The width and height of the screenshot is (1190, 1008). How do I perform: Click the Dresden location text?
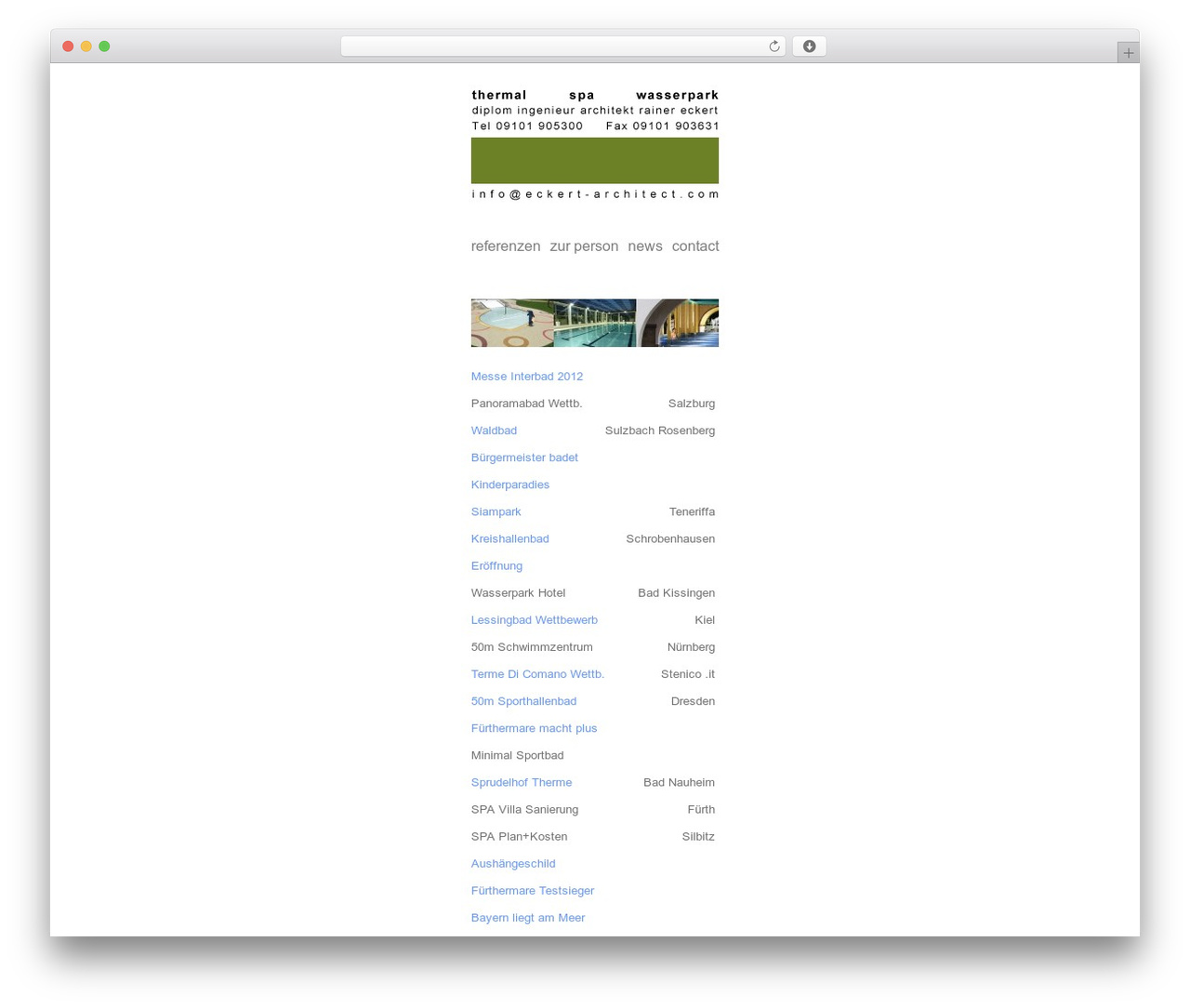click(x=693, y=701)
